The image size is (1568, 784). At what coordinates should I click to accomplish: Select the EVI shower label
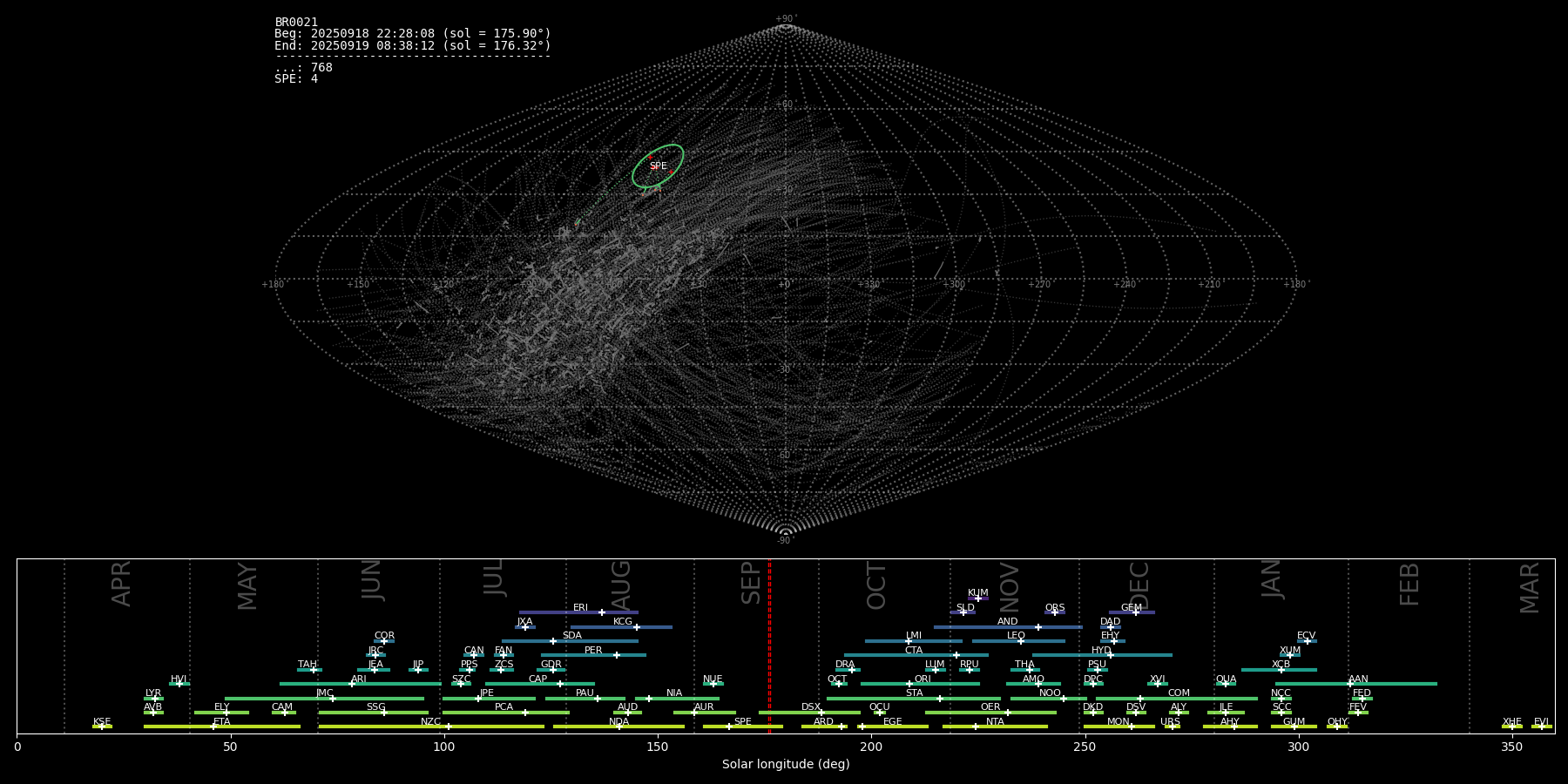[x=1541, y=722]
